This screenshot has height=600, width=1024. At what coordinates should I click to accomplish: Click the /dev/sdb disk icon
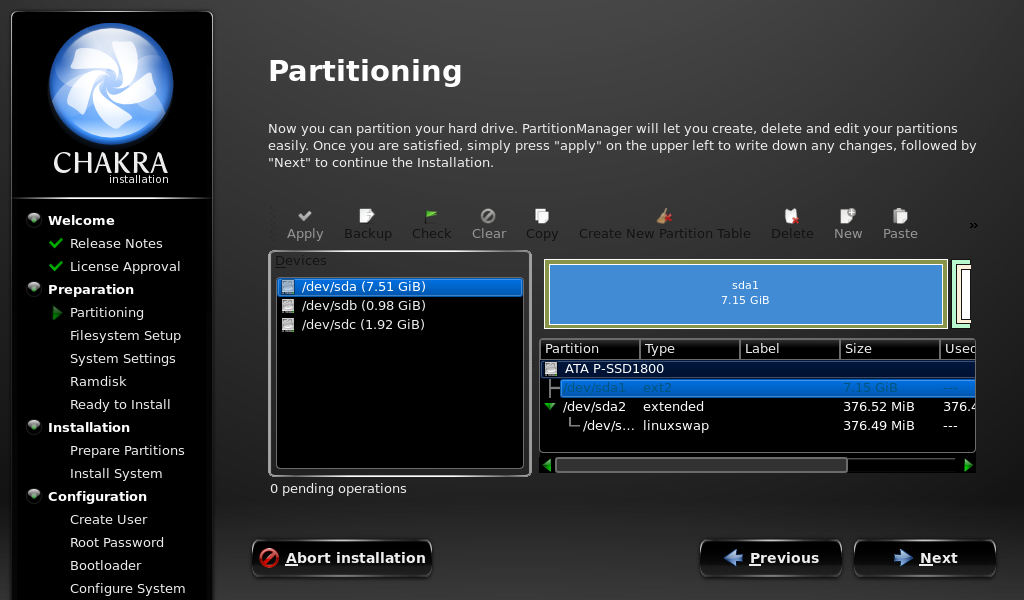coord(288,306)
